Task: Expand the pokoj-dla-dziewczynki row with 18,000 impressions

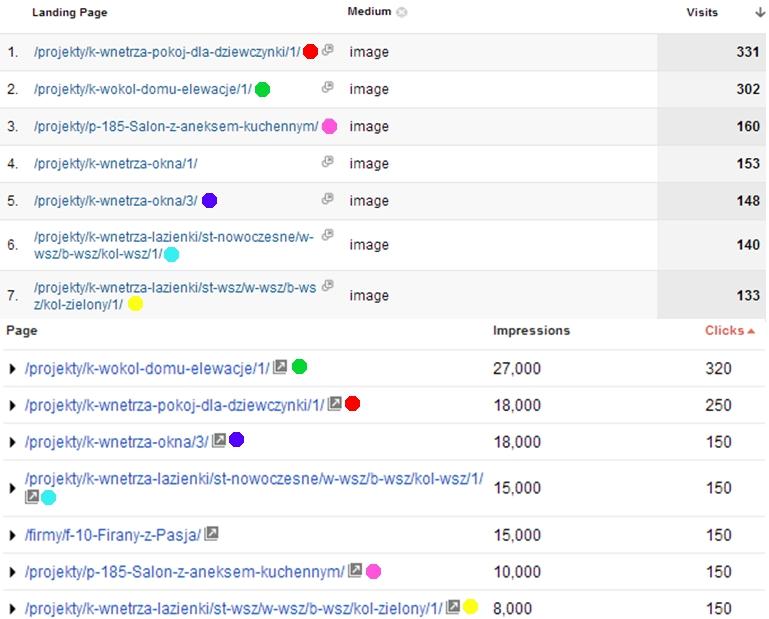Action: [x=12, y=405]
